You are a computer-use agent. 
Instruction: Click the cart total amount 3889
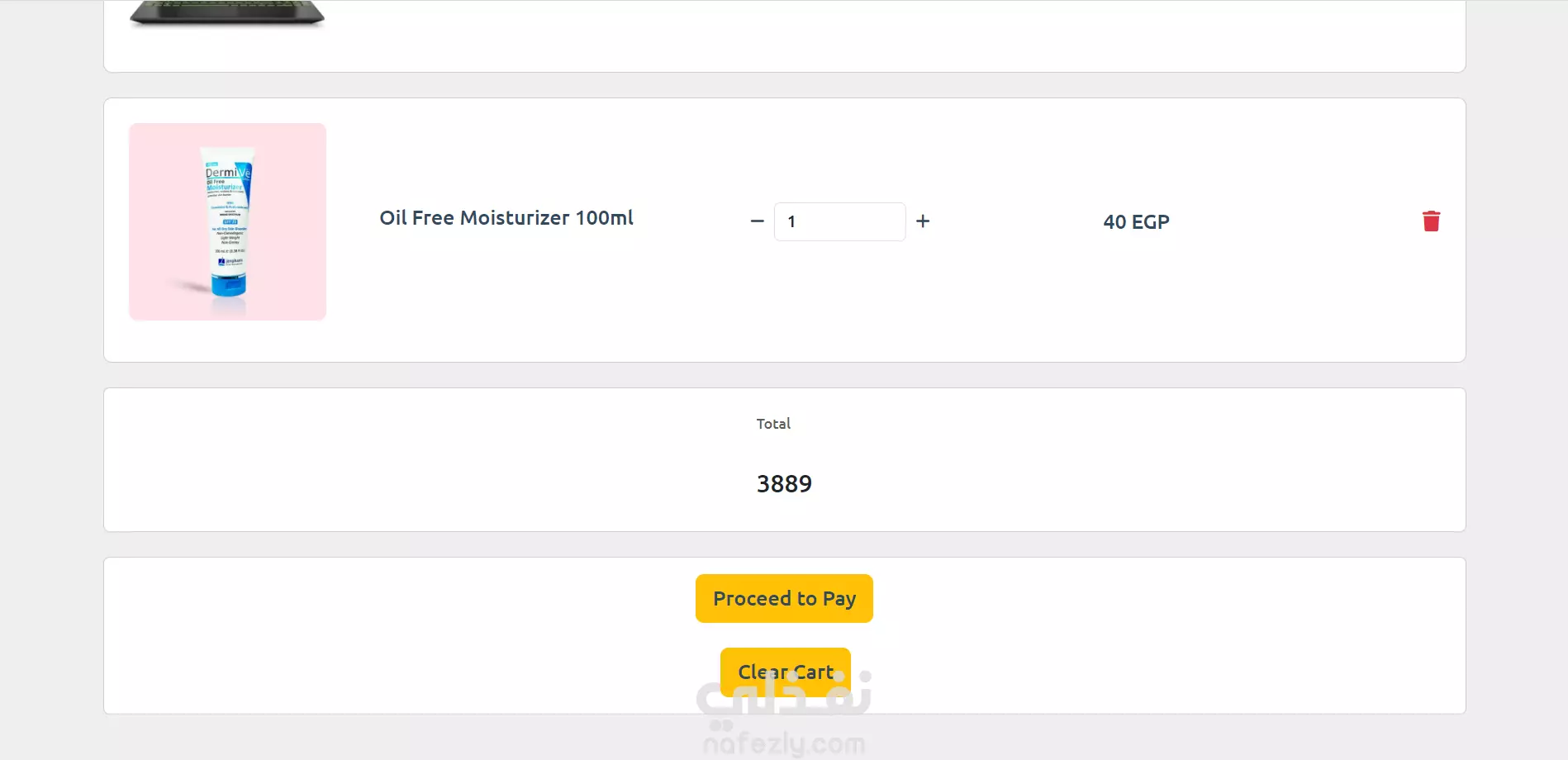pyautogui.click(x=784, y=484)
